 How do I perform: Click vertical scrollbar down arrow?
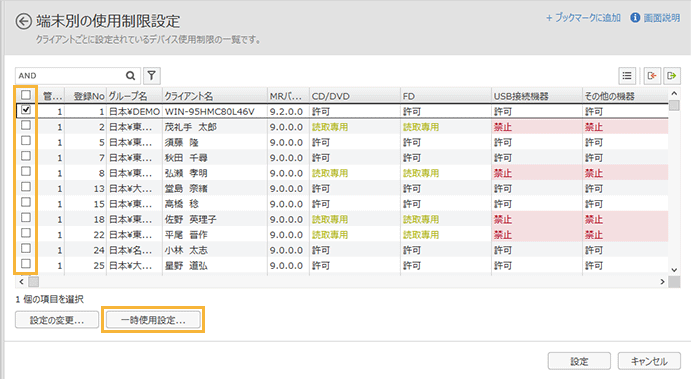click(674, 270)
